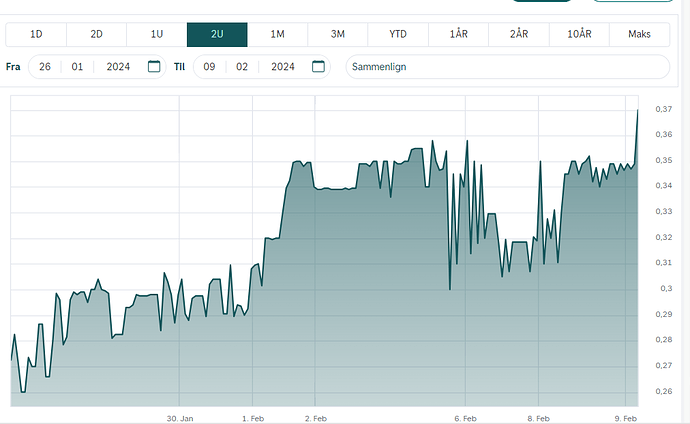Select the 2D time range

coord(97,34)
